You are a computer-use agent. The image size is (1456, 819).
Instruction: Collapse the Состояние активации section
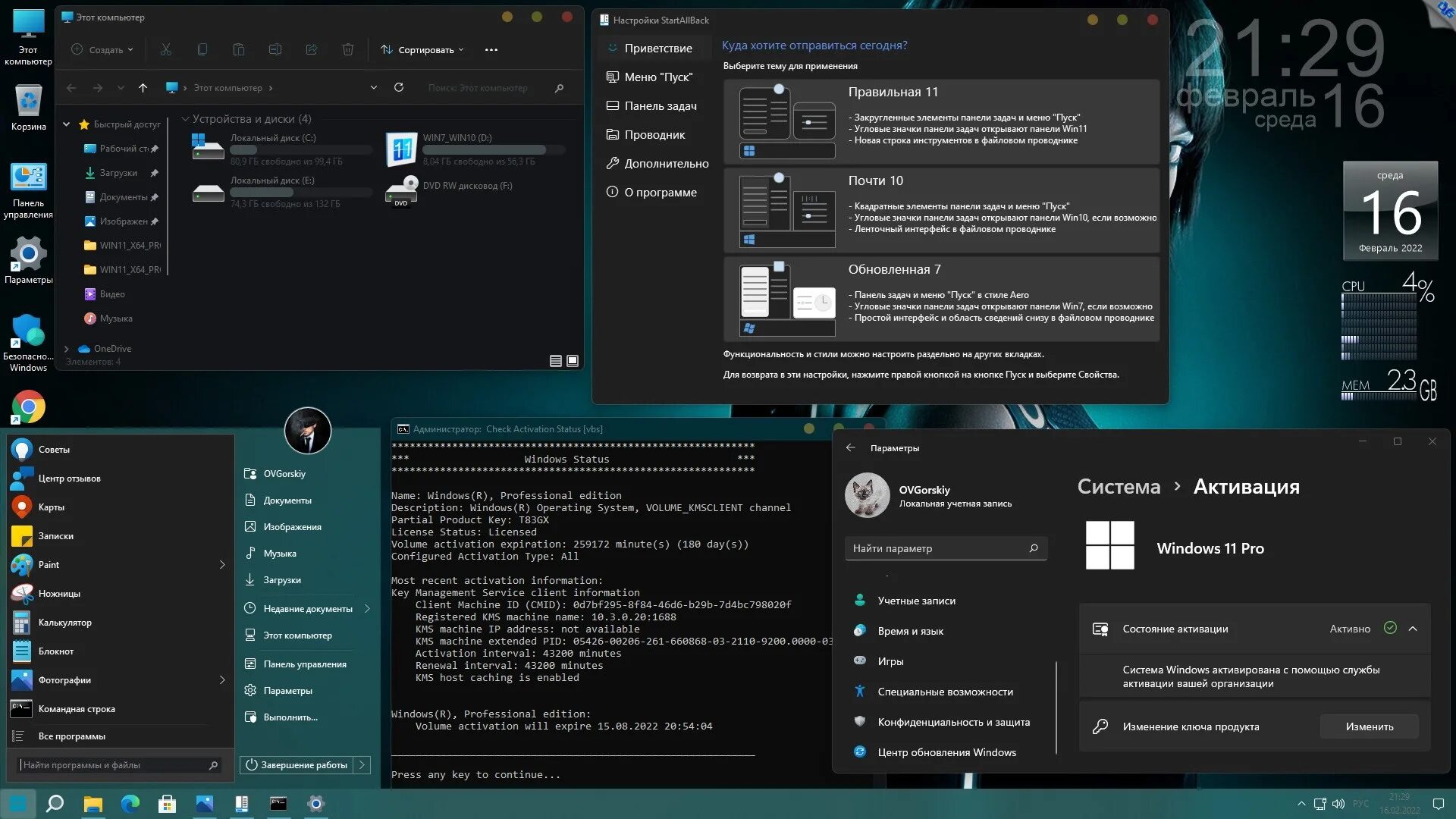1413,629
